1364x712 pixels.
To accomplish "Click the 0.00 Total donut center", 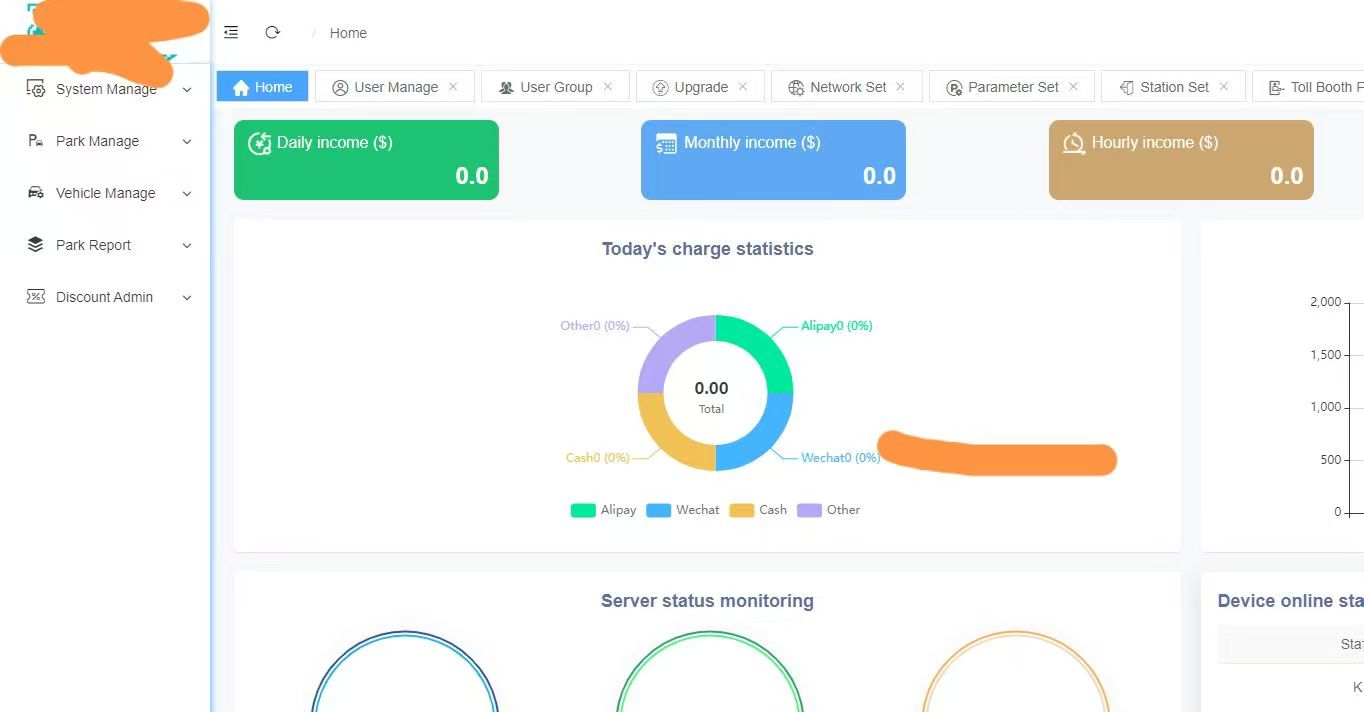I will [x=711, y=396].
